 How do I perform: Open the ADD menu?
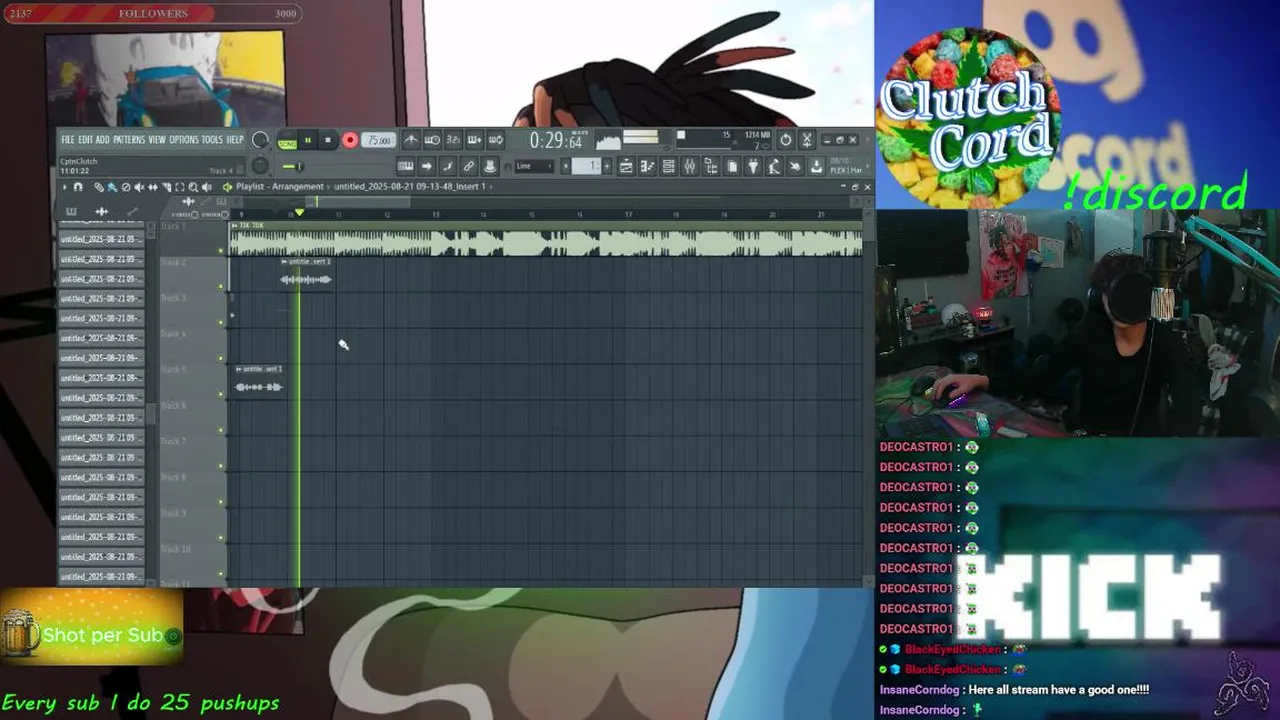tap(102, 139)
